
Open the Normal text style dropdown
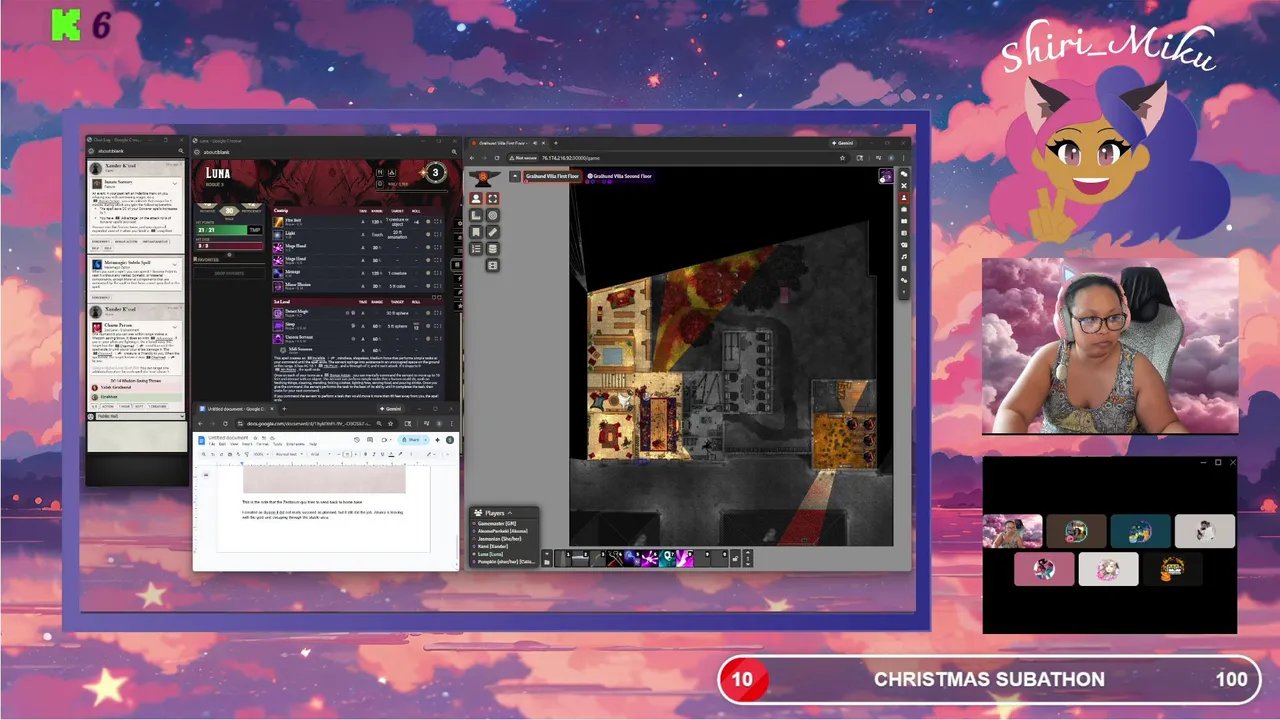tap(289, 454)
